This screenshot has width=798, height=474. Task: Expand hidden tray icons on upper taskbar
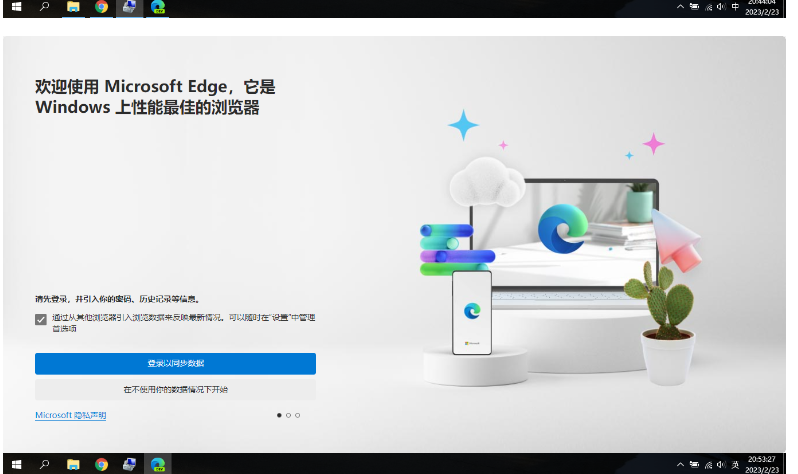[x=680, y=7]
